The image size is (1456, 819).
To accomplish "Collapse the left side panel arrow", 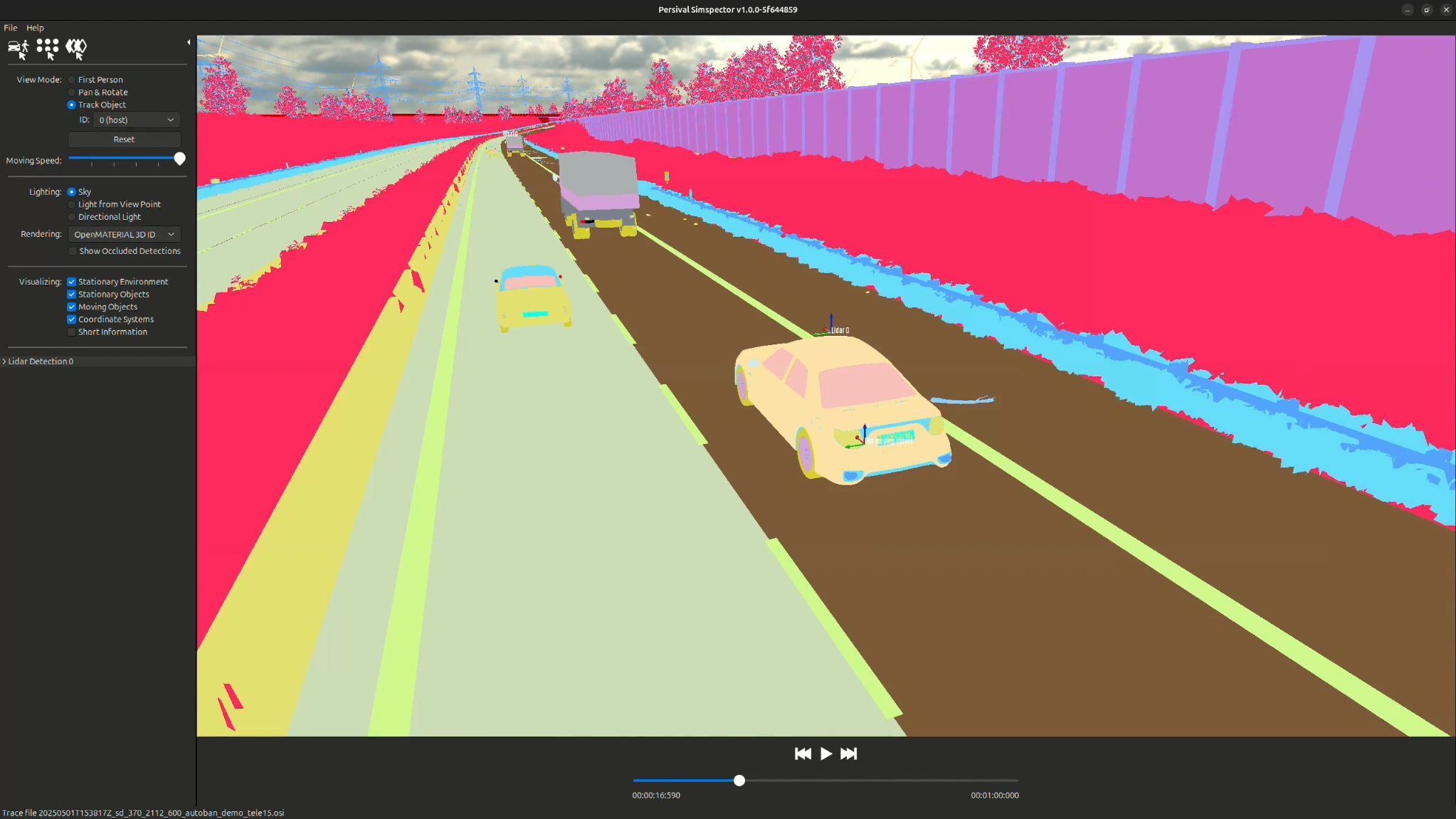I will tap(189, 43).
